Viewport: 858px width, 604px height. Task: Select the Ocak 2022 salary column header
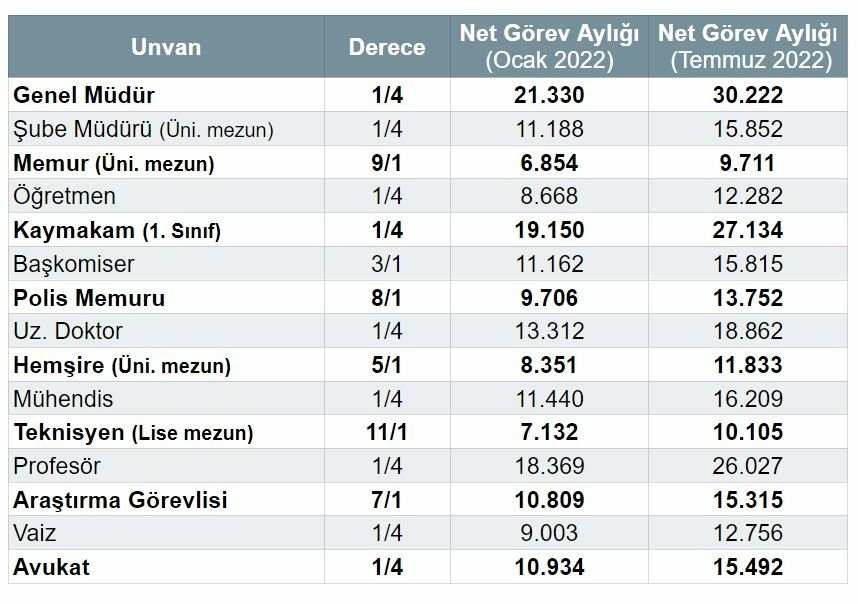(549, 47)
